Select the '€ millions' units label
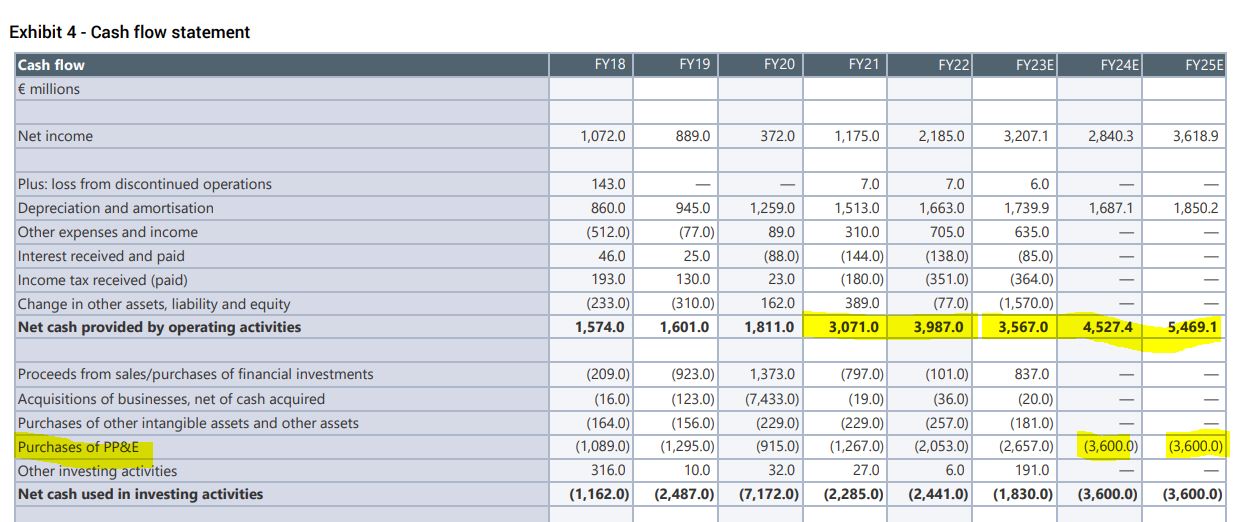The image size is (1244, 522). (49, 89)
